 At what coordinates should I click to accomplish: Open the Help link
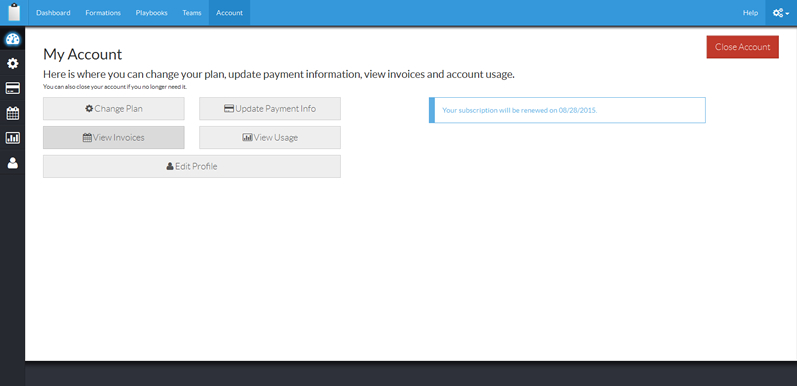(750, 13)
